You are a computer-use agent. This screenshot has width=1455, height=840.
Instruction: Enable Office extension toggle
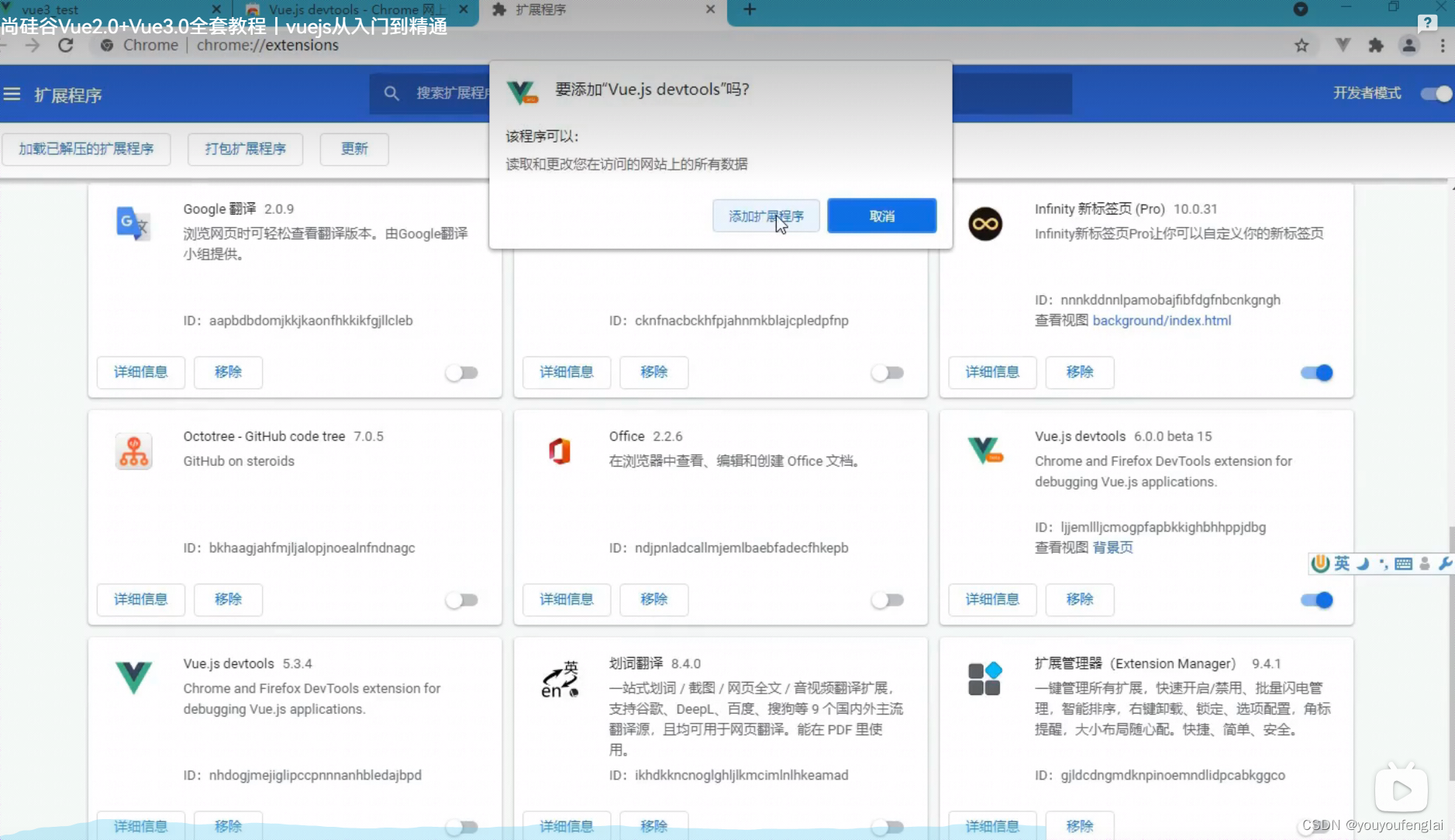point(888,600)
